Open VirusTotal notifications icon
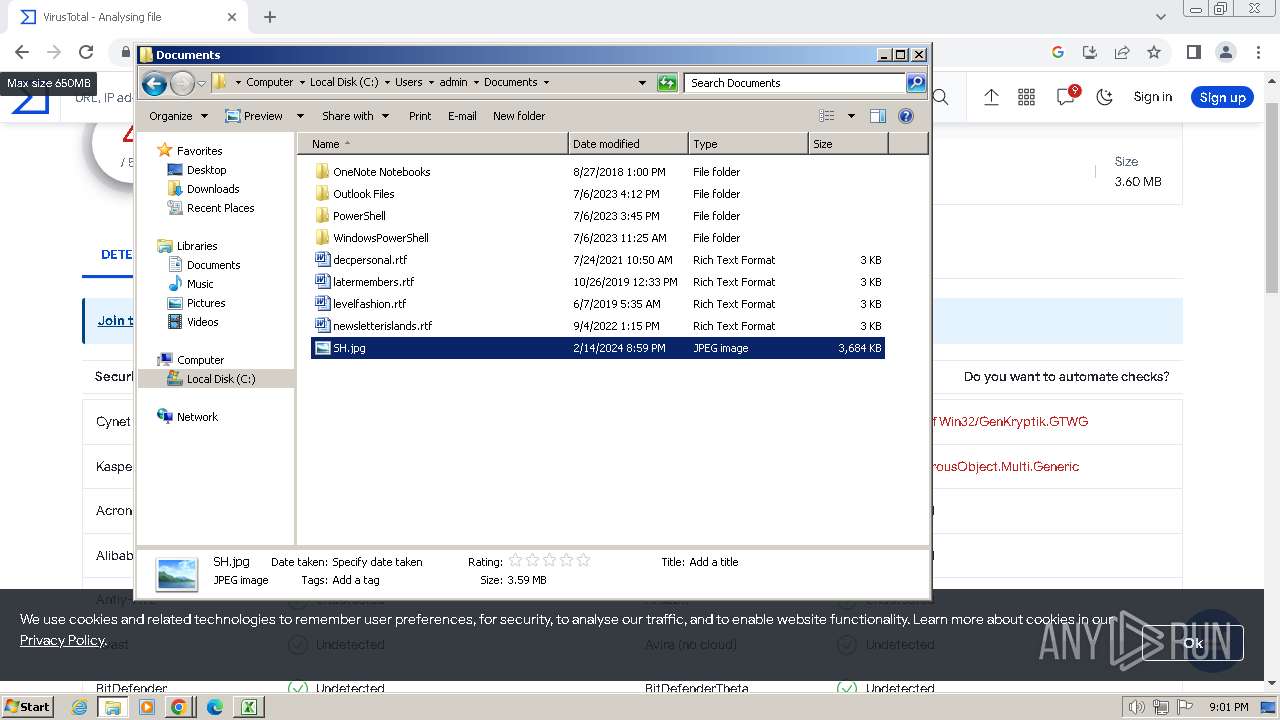 coord(1067,96)
